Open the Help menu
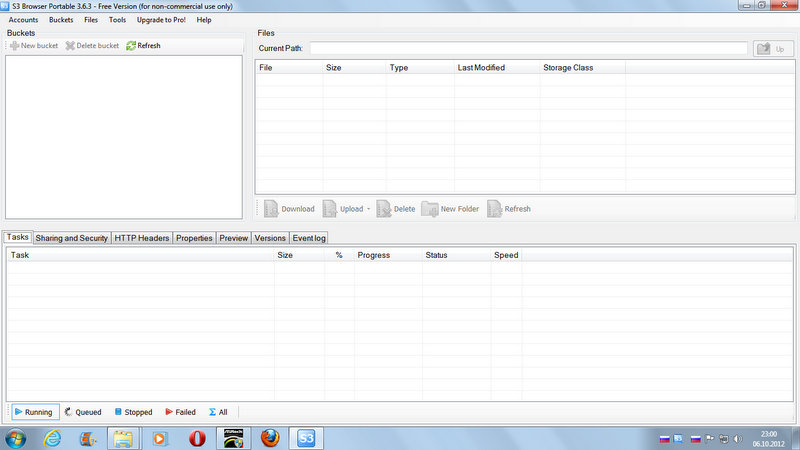800x450 pixels. (x=204, y=20)
